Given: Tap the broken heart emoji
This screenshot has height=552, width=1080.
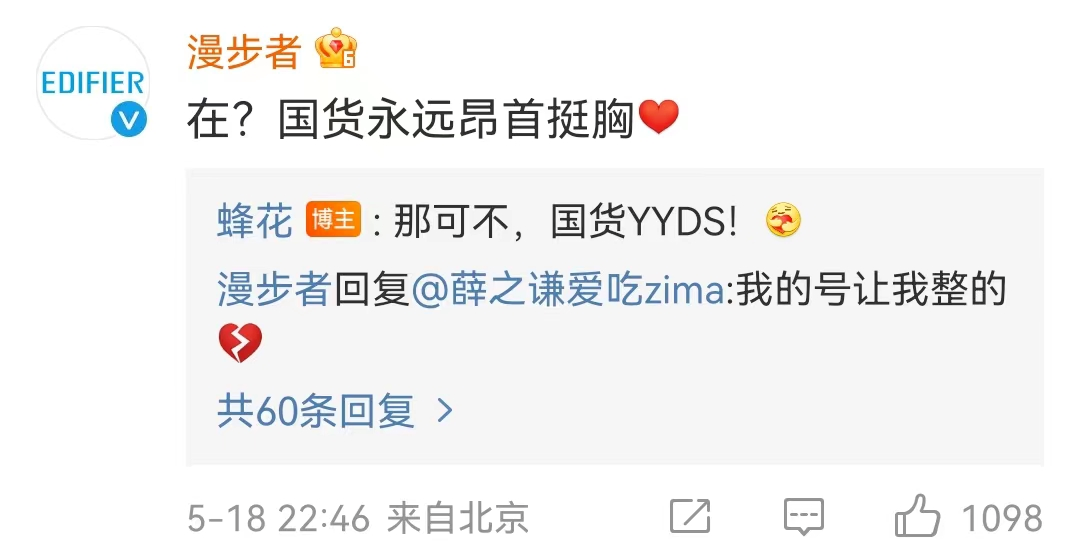Looking at the screenshot, I should coord(240,343).
